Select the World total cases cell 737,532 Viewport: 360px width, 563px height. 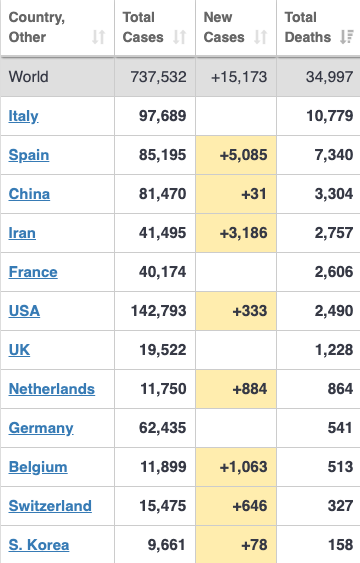coord(155,77)
